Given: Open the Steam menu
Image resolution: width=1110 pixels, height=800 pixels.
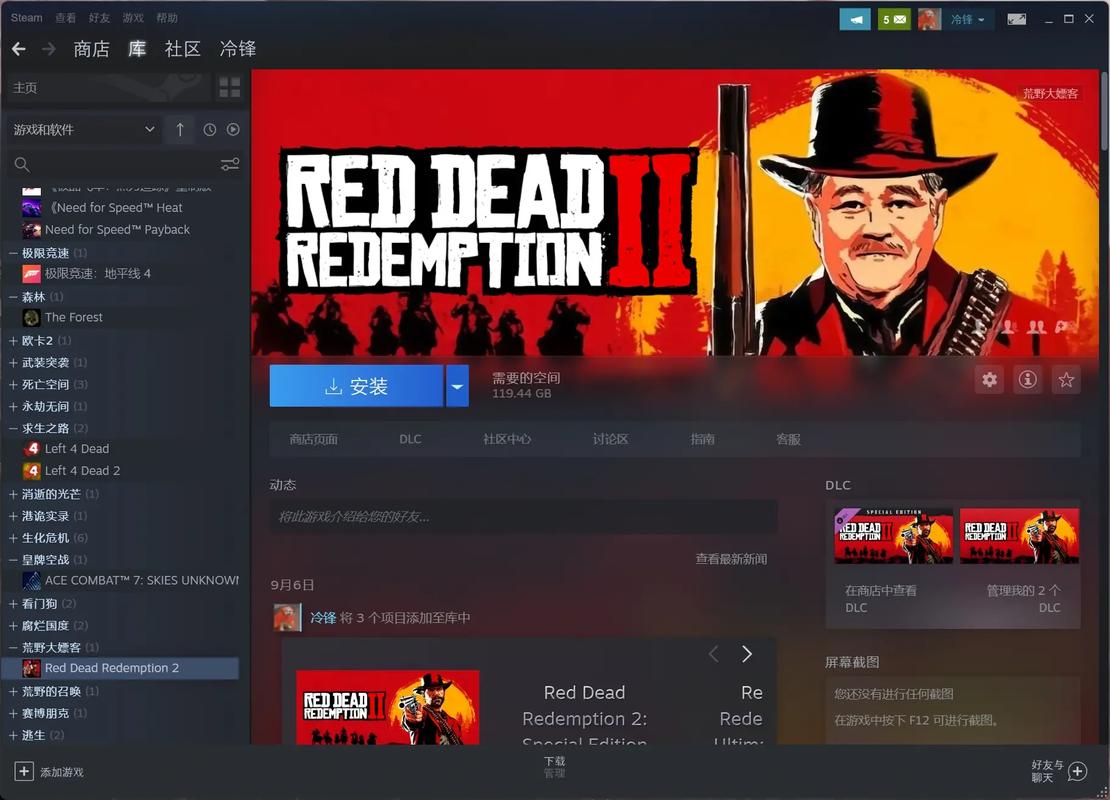Looking at the screenshot, I should click(x=26, y=18).
